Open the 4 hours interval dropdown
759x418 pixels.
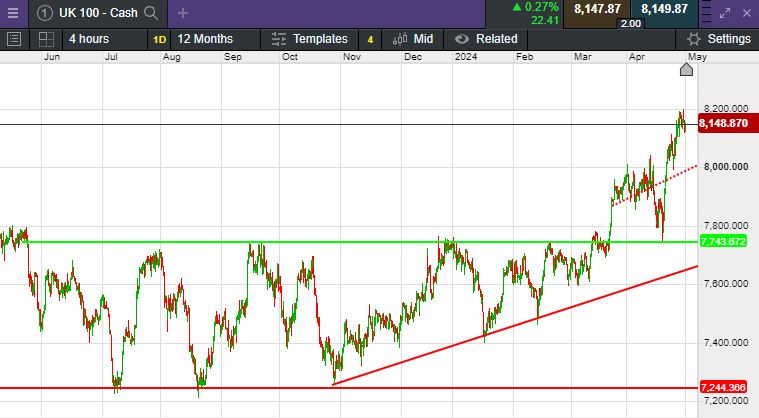pos(105,39)
